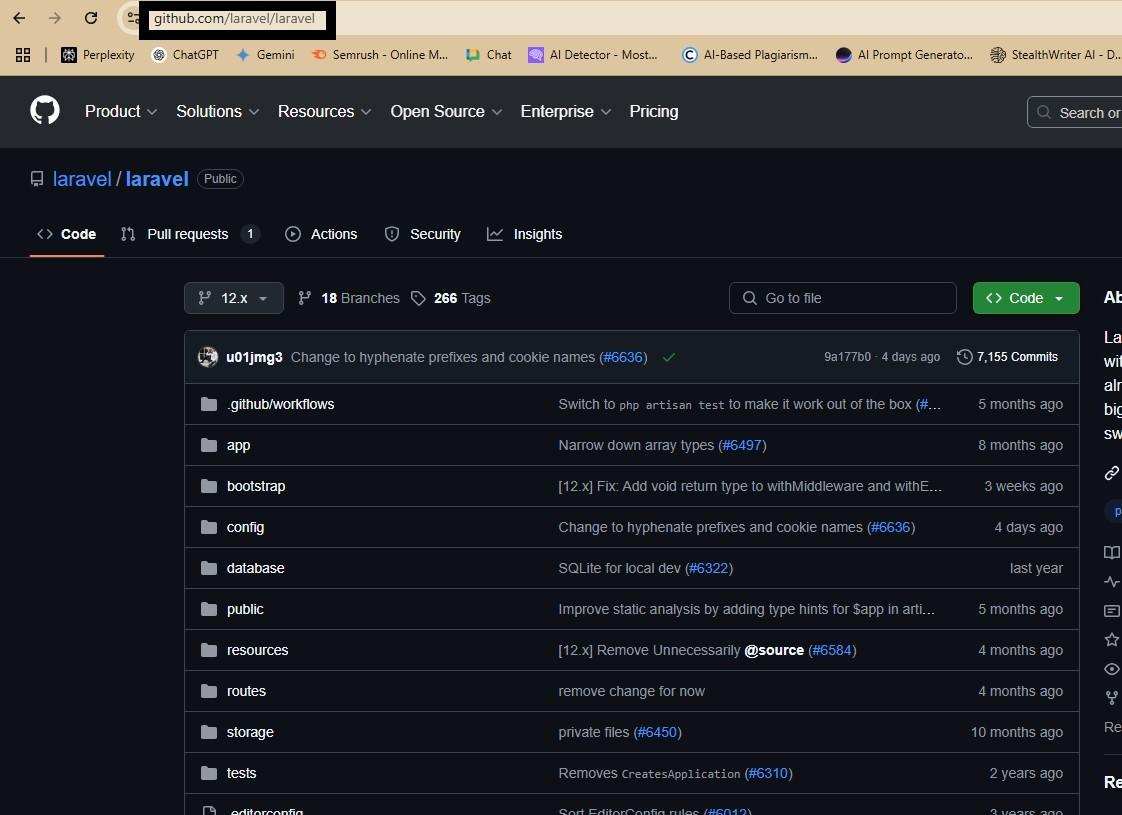Image resolution: width=1122 pixels, height=815 pixels.
Task: Open the browser apps grid icon
Action: 23,55
